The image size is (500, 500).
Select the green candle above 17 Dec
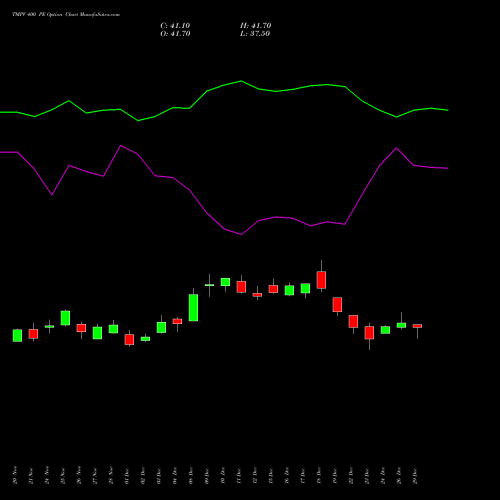click(x=305, y=288)
